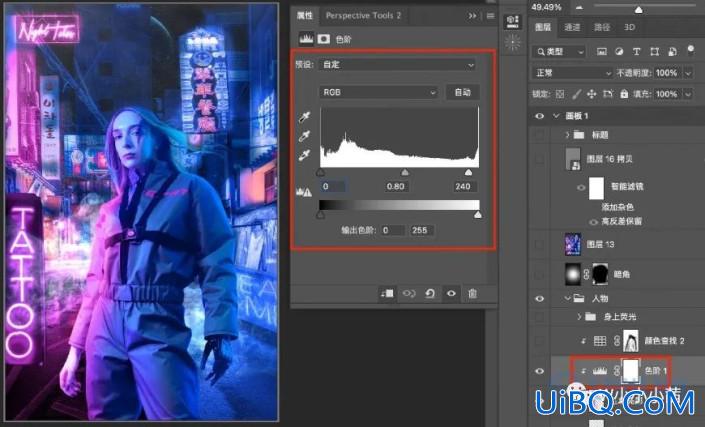Open the 类型 layer filter dropdown
The image size is (705, 427).
(x=559, y=52)
